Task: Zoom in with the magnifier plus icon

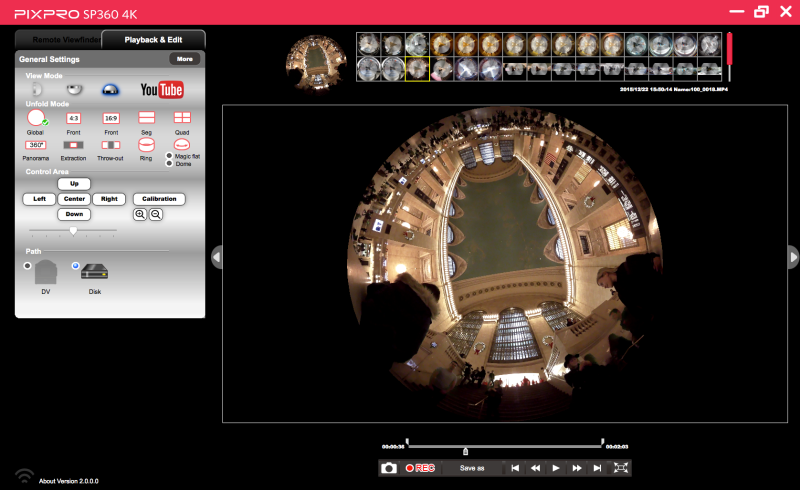Action: [x=139, y=214]
